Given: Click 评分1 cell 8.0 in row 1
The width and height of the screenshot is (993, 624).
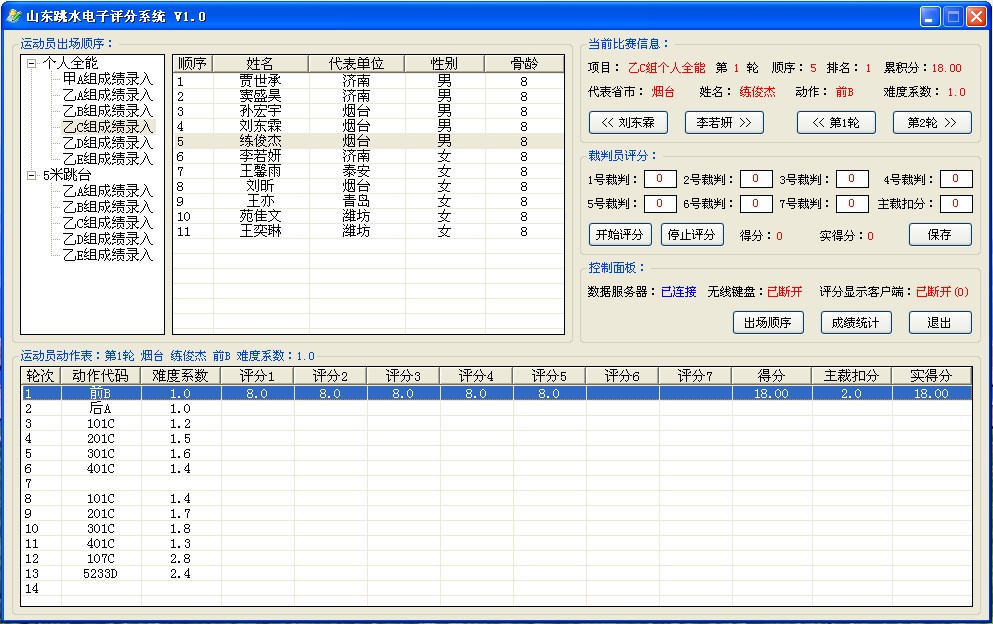Looking at the screenshot, I should [257, 393].
